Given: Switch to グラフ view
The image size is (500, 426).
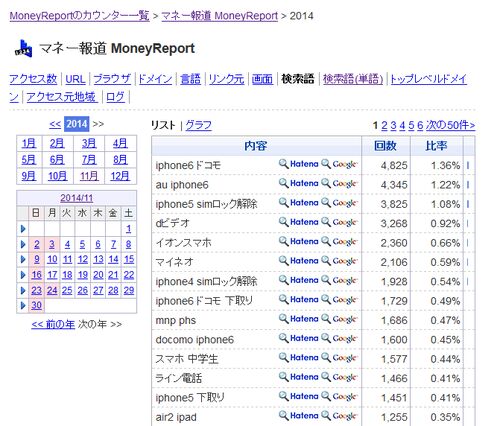Looking at the screenshot, I should 199,125.
